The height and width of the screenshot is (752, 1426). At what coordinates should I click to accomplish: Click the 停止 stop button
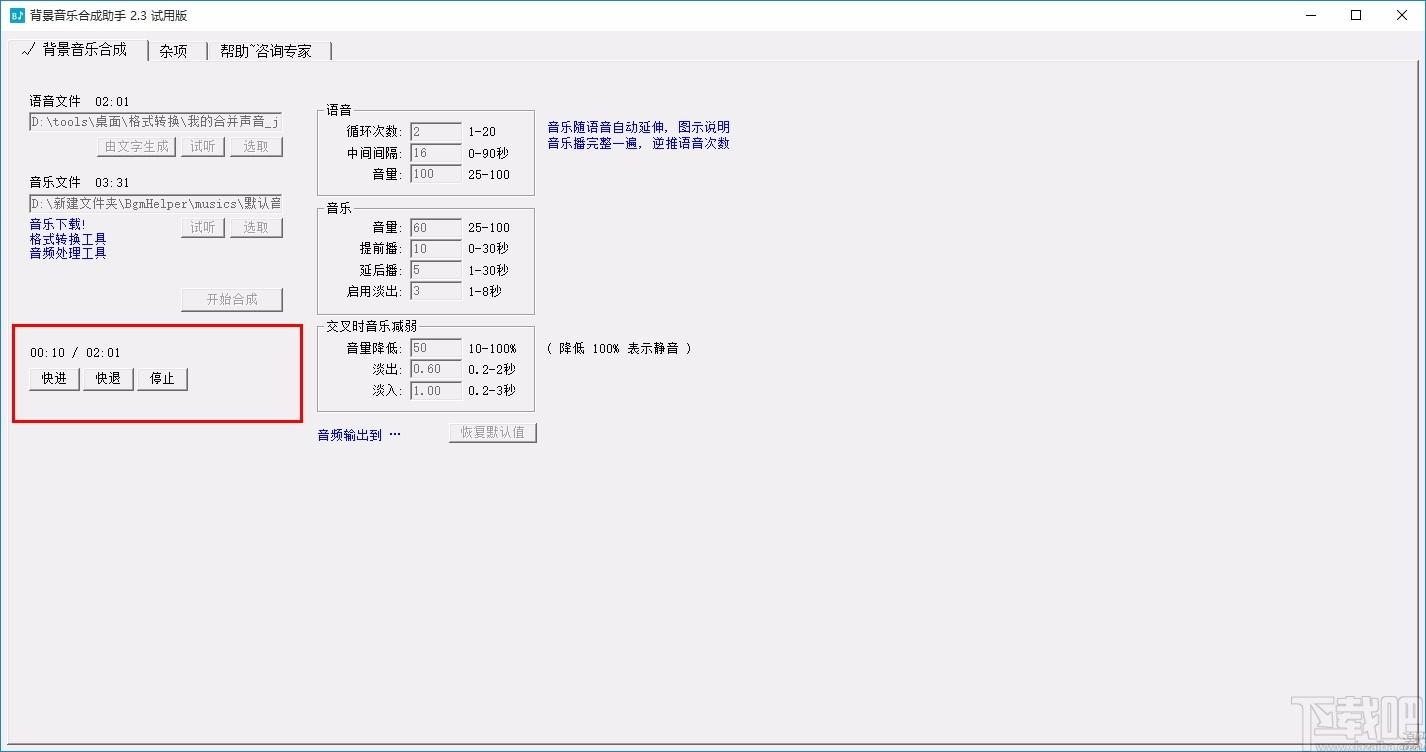(162, 379)
